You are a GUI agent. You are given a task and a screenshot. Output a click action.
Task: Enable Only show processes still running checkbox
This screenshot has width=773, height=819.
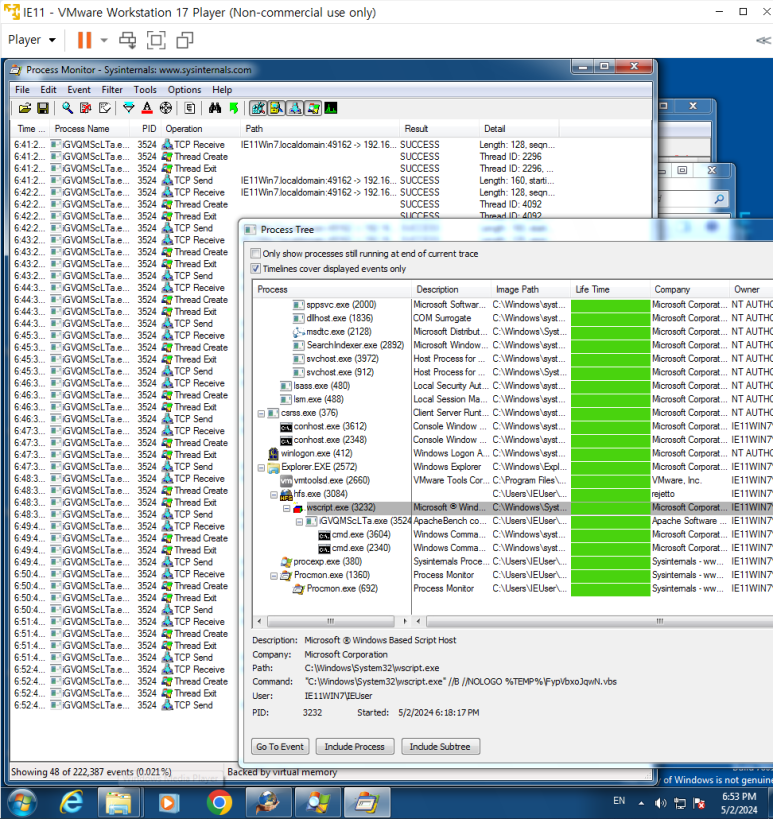(x=255, y=254)
